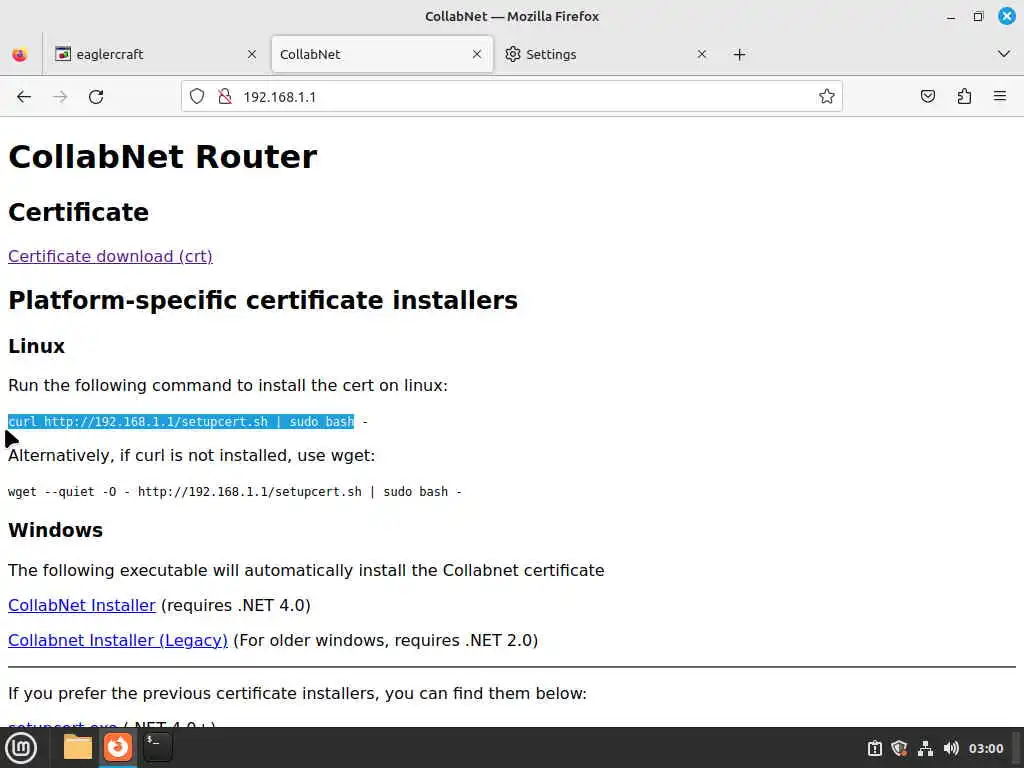Close the CollabNet tab

pyautogui.click(x=477, y=54)
